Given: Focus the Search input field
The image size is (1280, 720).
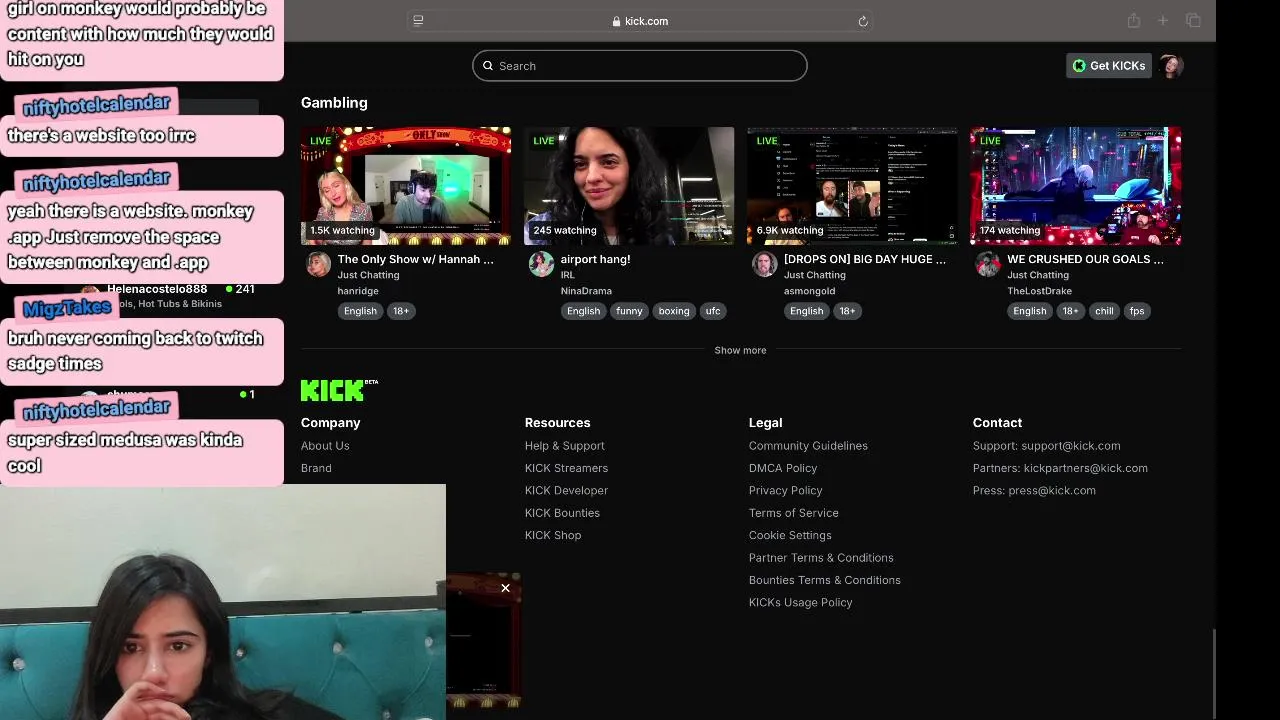Looking at the screenshot, I should pyautogui.click(x=640, y=66).
